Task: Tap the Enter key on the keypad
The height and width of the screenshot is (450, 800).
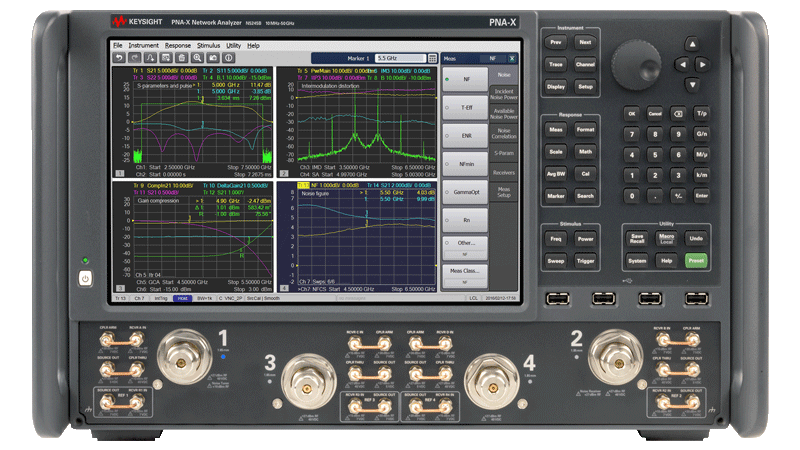Action: click(x=702, y=196)
